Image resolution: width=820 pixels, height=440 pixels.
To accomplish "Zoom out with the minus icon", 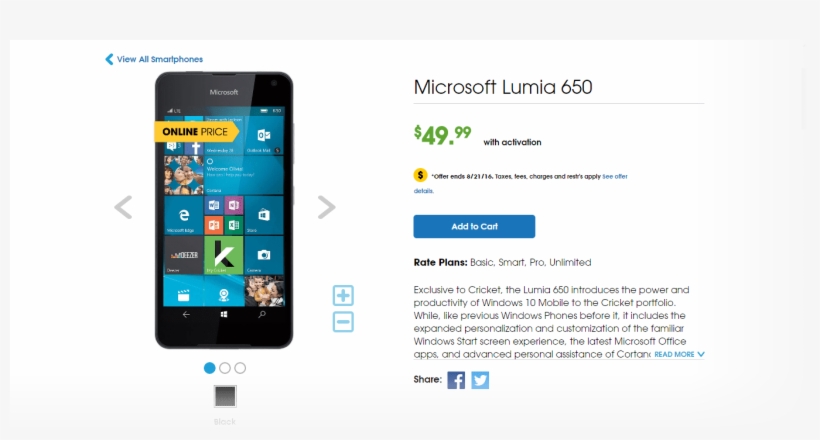I will coord(343,322).
